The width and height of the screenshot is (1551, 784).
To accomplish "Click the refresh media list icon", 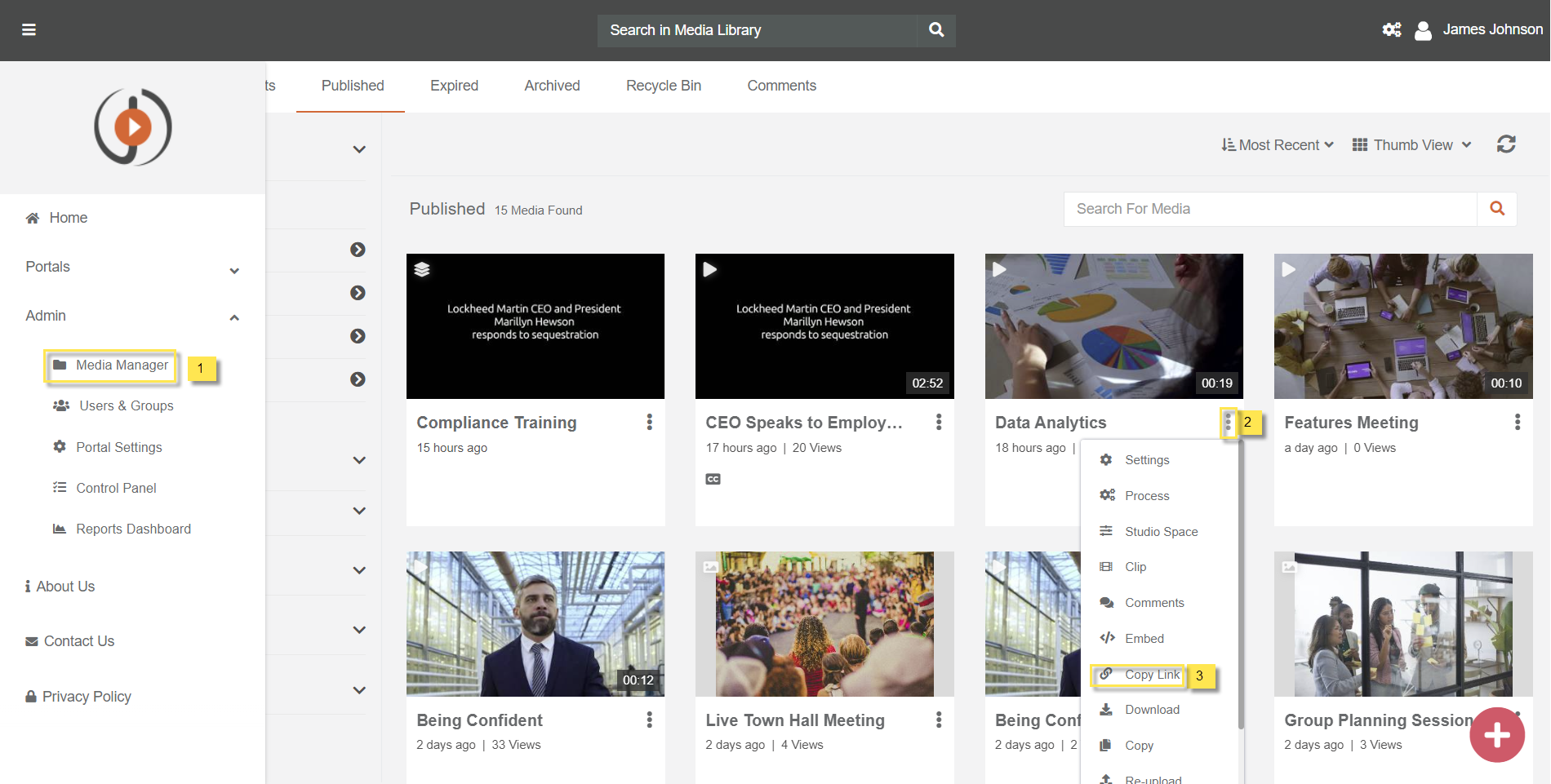I will pyautogui.click(x=1506, y=144).
